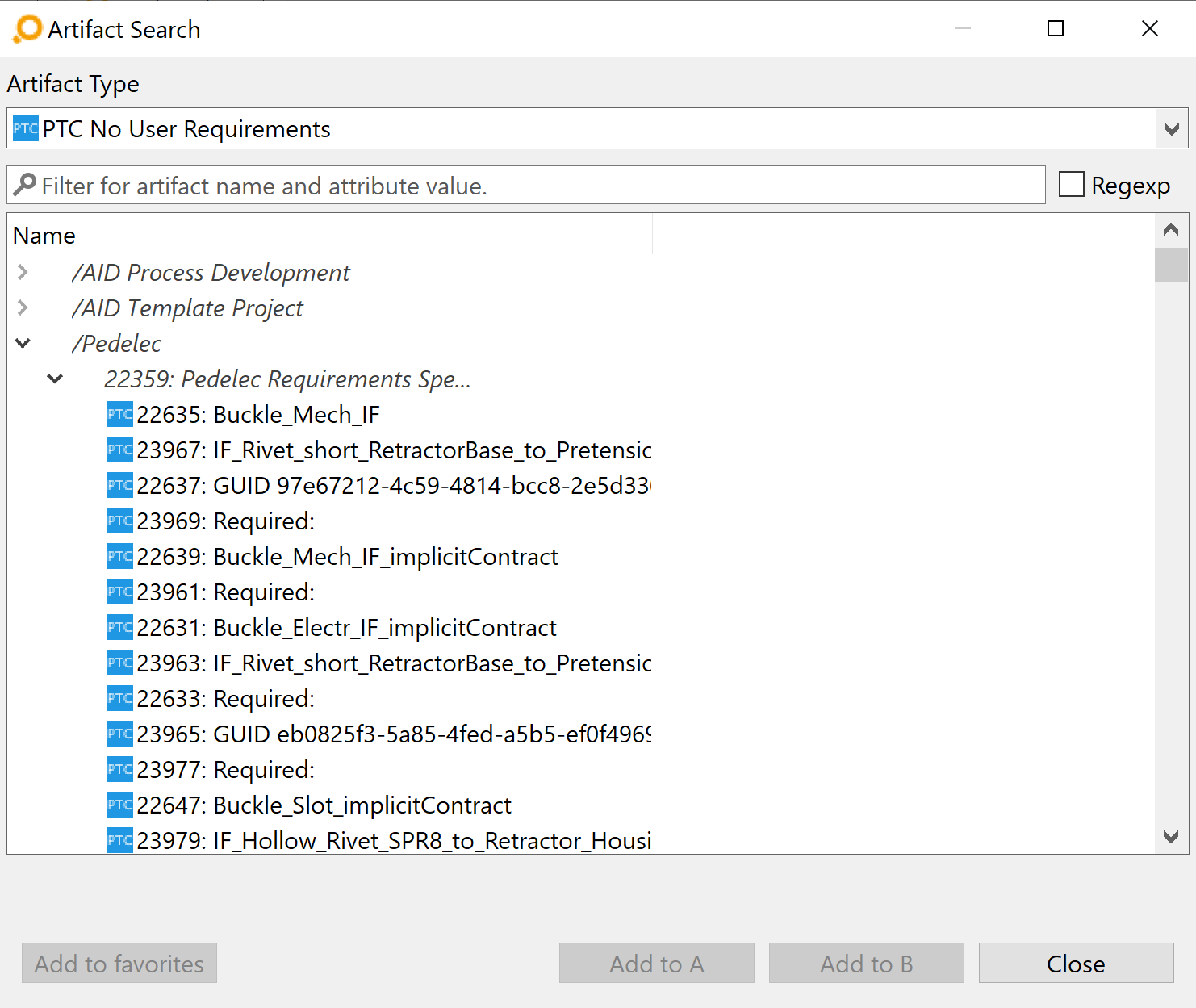Click the Name column header
Screen dimensions: 1196x1008
coord(329,235)
